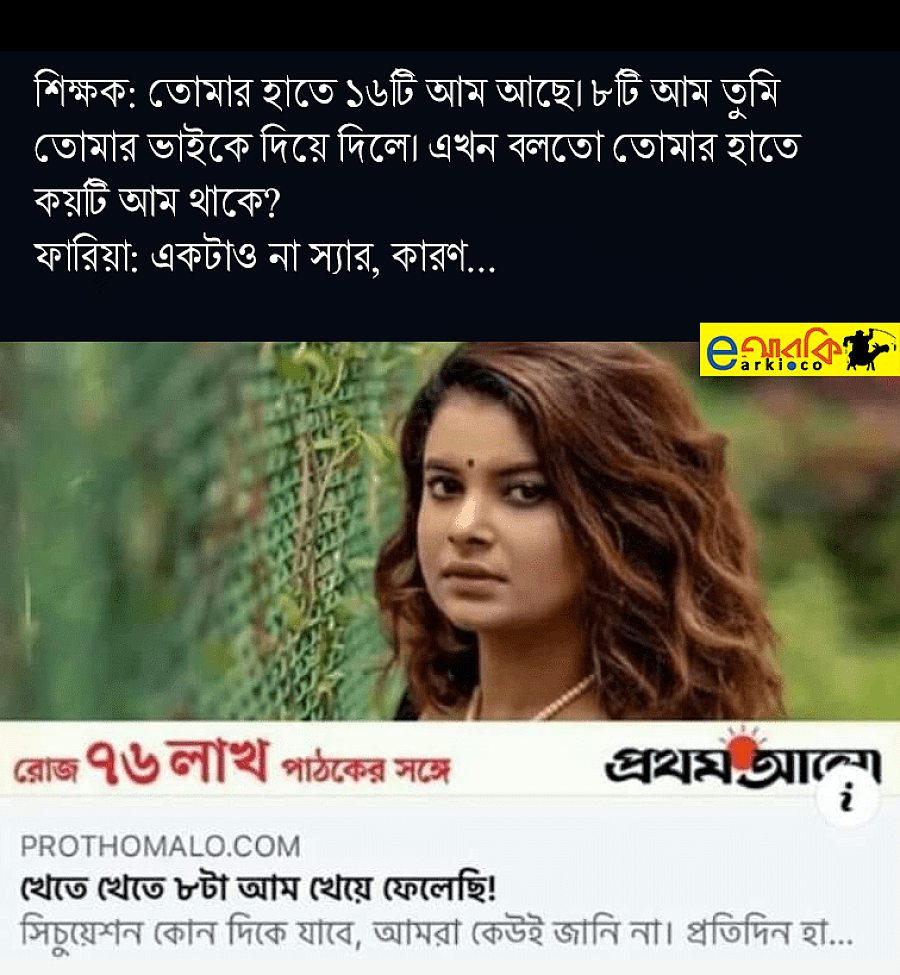Click the horse rider silhouette in eArki logo
Screen dimensions: 900x975
pos(870,348)
